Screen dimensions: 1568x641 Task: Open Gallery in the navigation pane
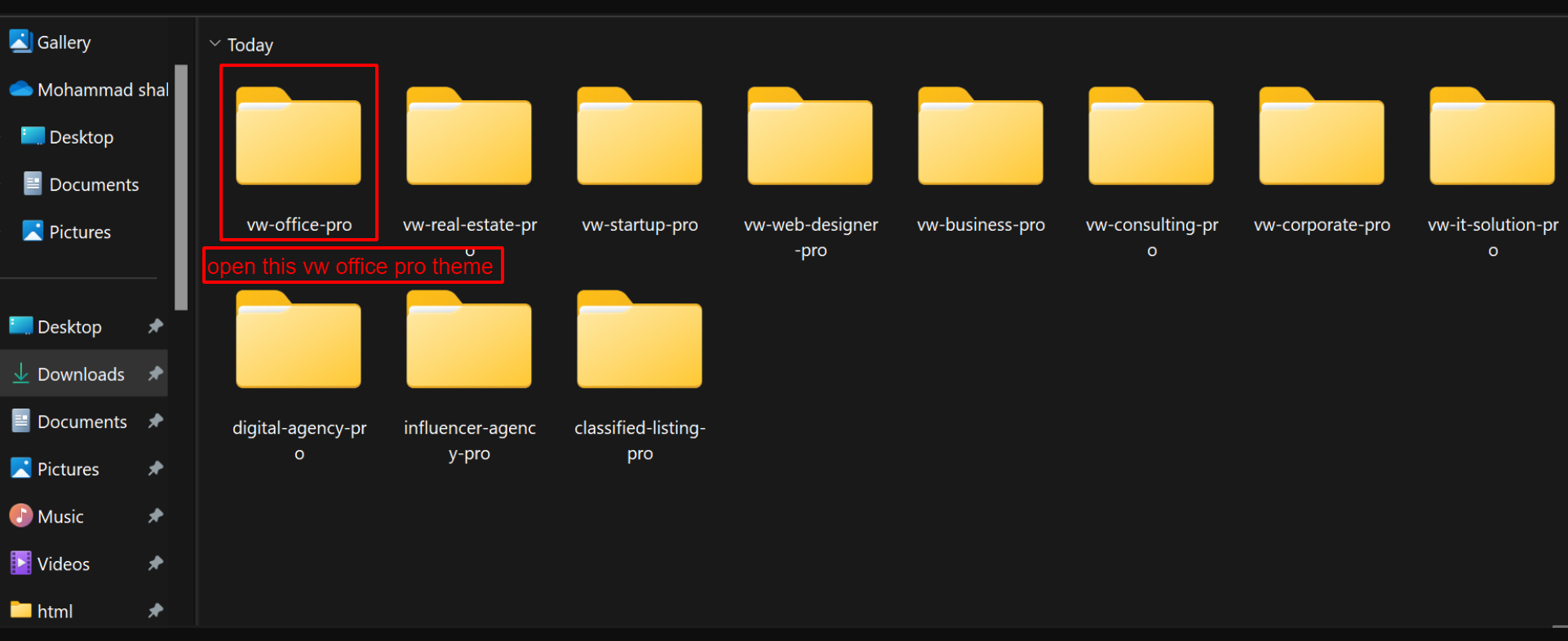pyautogui.click(x=63, y=42)
